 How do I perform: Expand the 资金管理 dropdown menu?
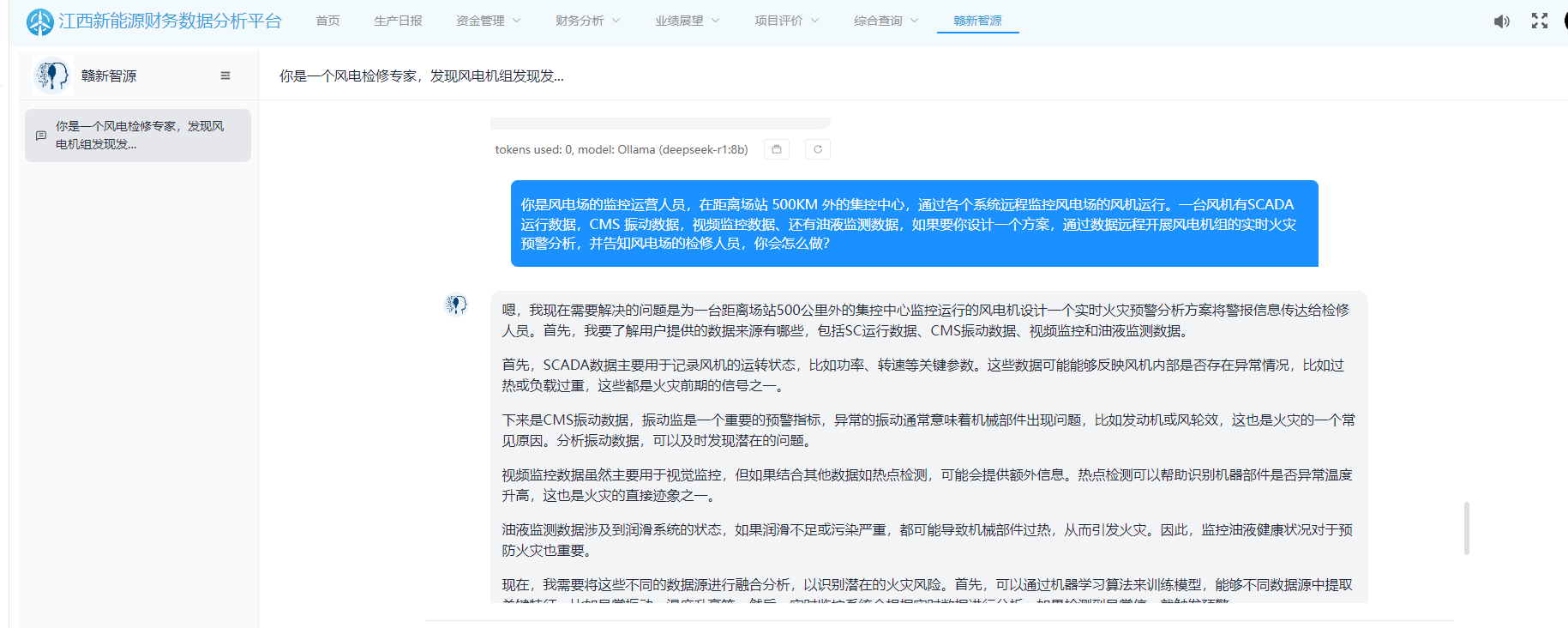488,21
